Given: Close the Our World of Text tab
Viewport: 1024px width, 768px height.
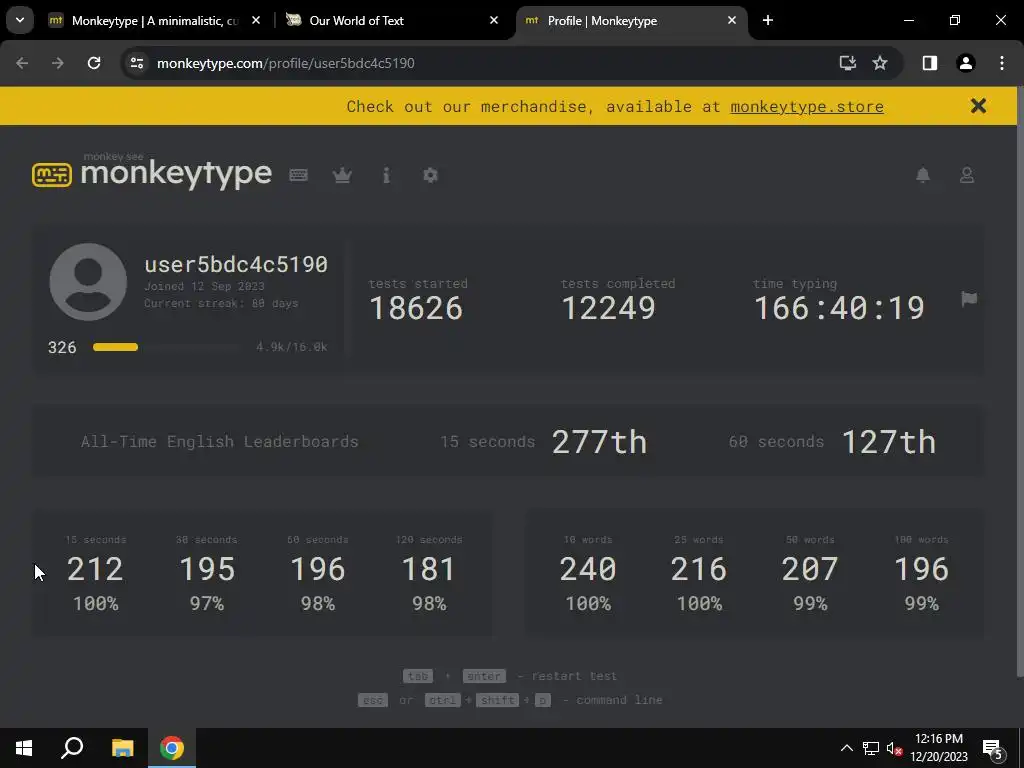Looking at the screenshot, I should click(494, 20).
